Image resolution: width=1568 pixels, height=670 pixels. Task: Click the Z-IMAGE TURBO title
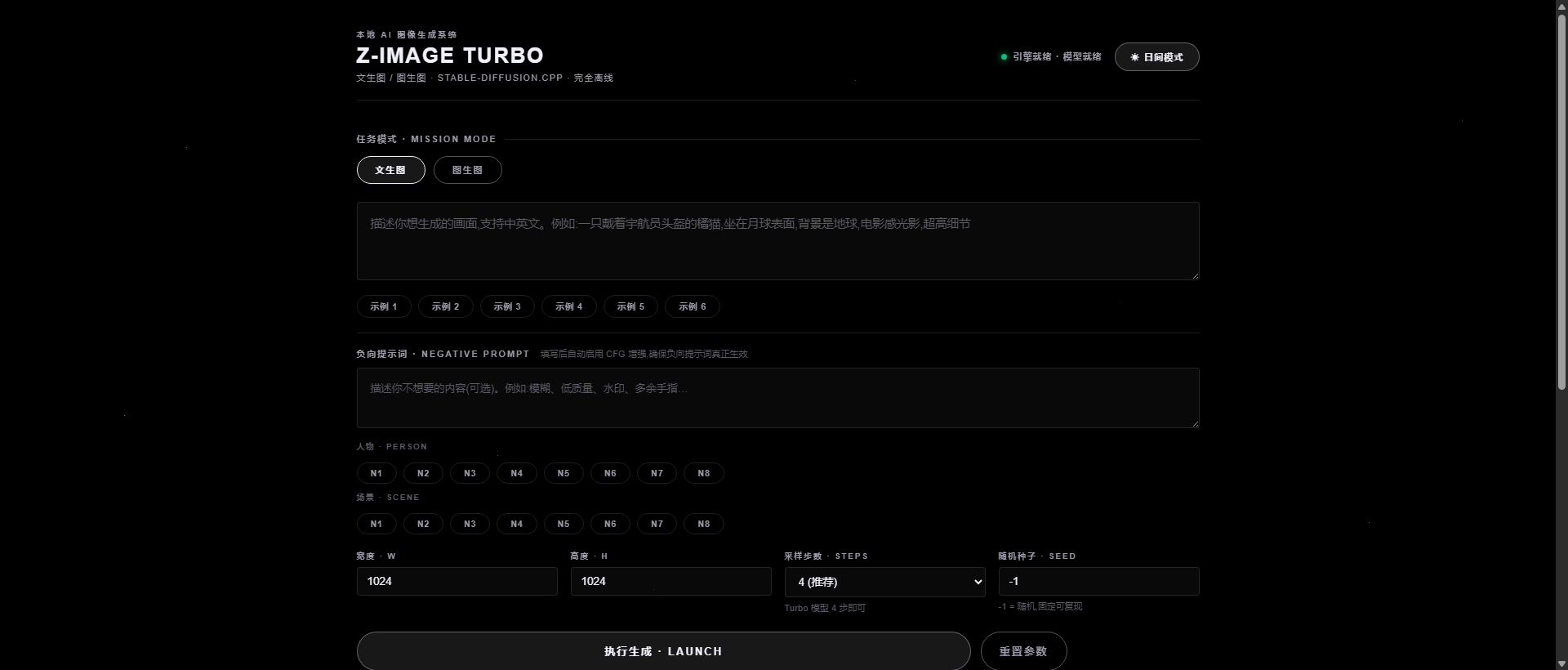(x=450, y=56)
